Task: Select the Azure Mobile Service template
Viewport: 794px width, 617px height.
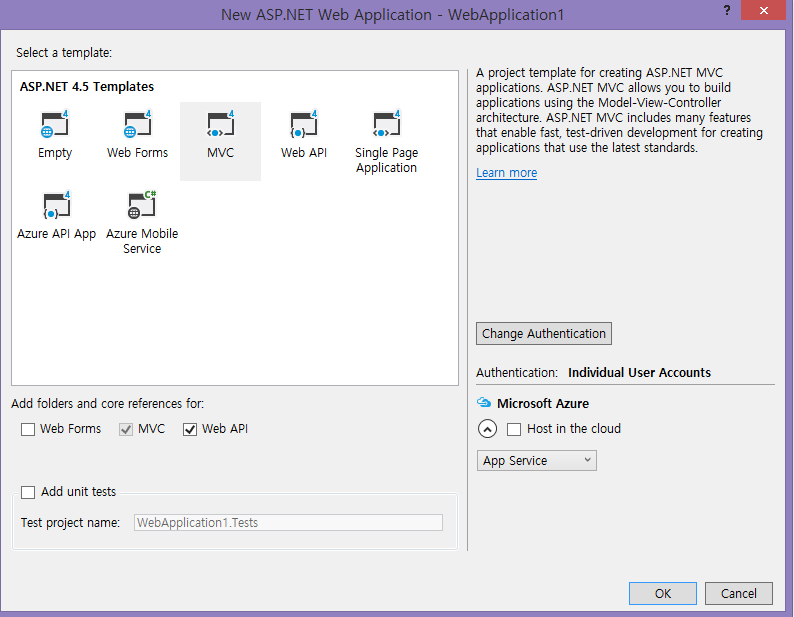Action: click(x=142, y=206)
